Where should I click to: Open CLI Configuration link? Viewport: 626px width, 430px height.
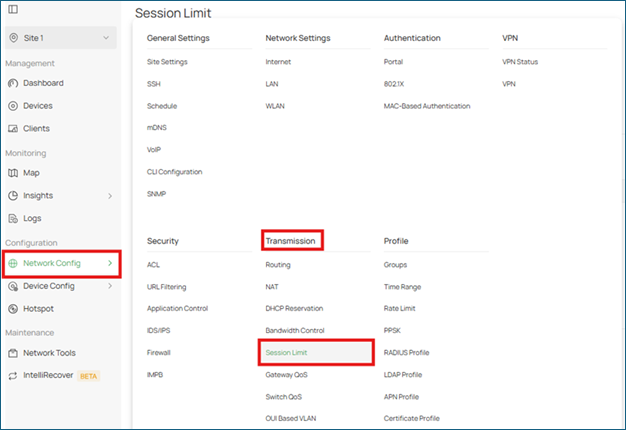tap(174, 172)
